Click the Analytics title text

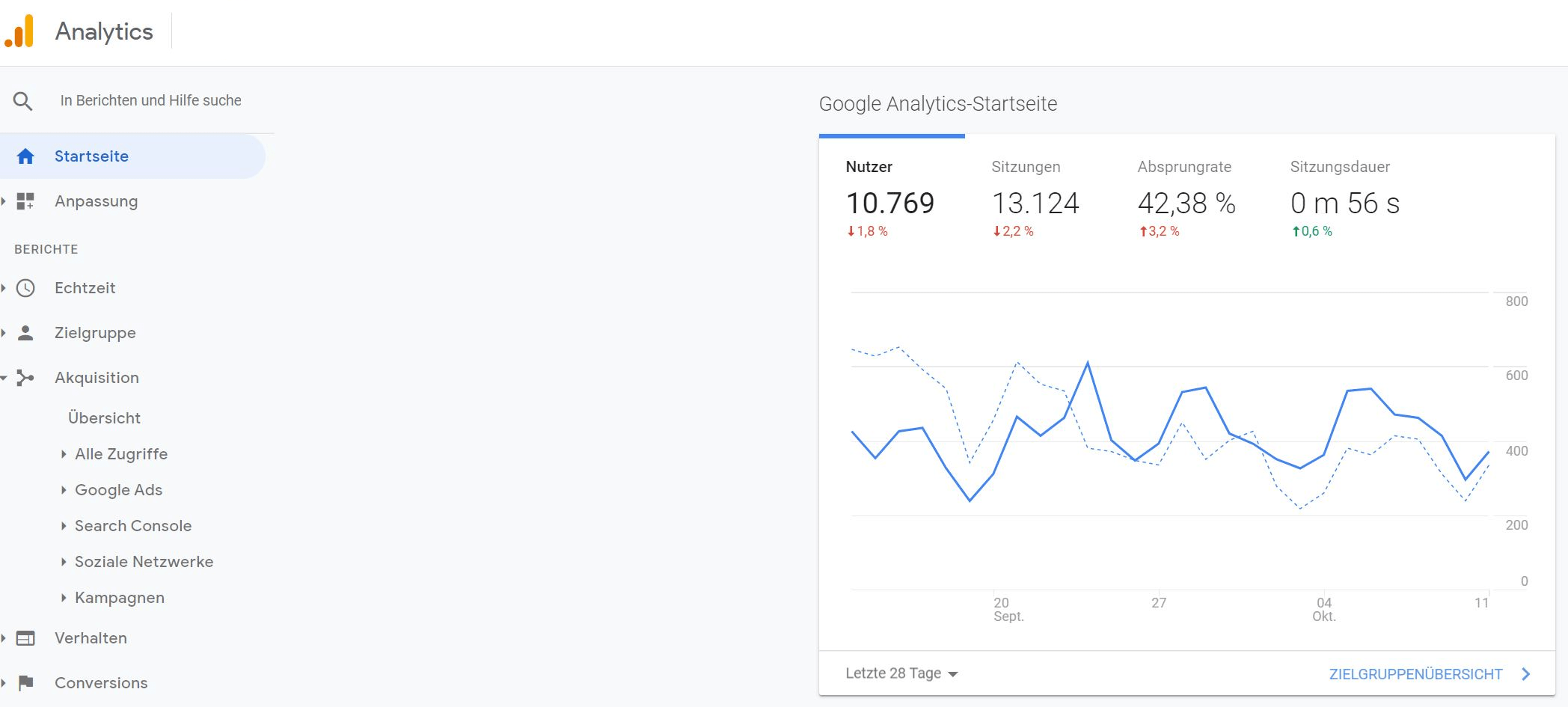click(x=104, y=31)
